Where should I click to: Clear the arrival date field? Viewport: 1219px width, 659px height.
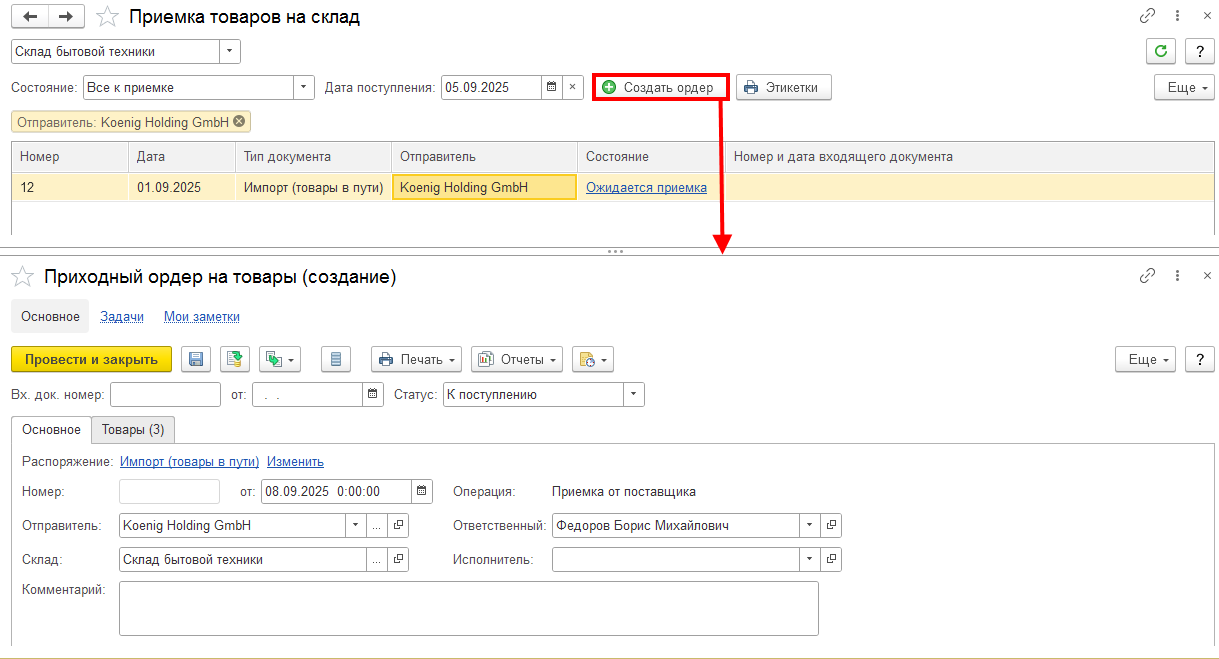point(572,87)
